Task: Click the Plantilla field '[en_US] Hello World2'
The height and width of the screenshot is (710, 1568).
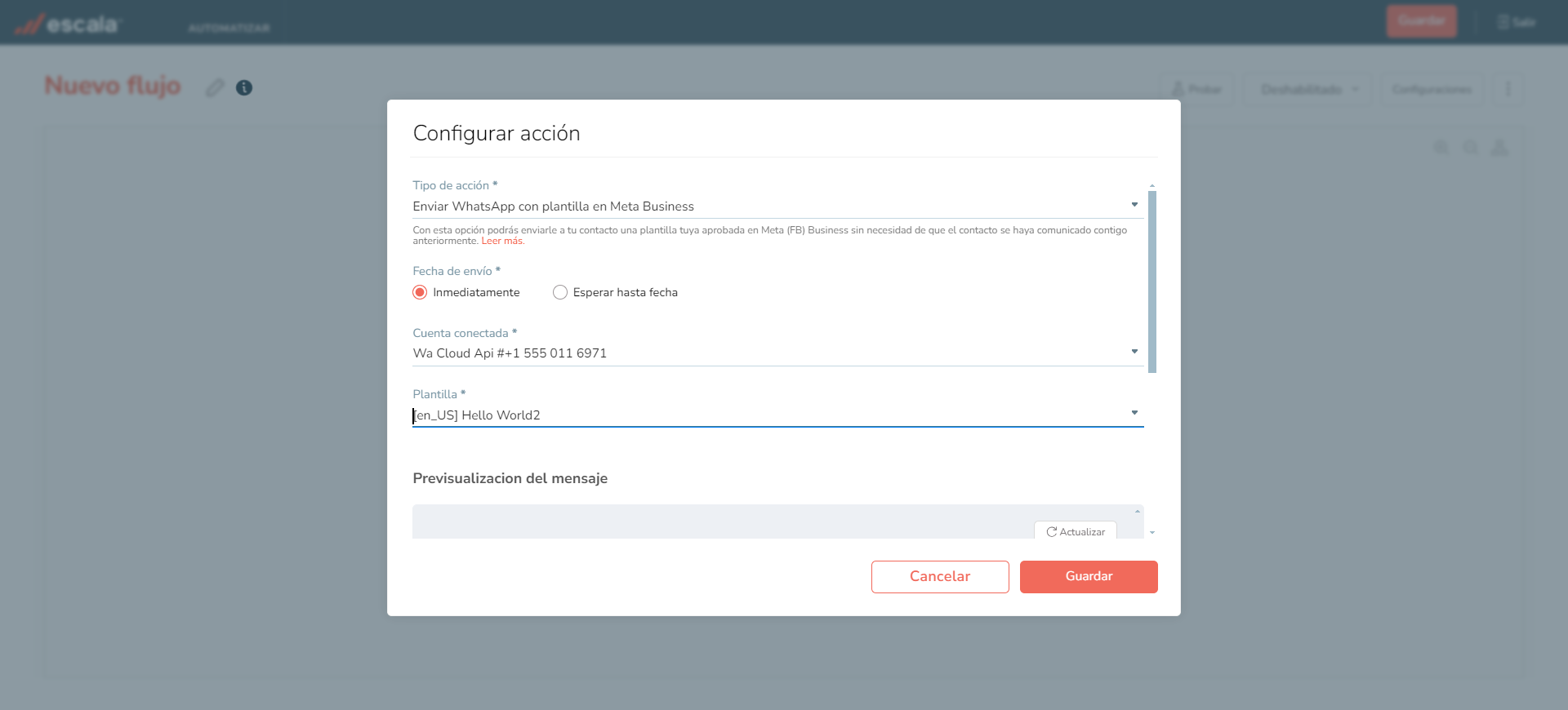Action: tap(777, 415)
